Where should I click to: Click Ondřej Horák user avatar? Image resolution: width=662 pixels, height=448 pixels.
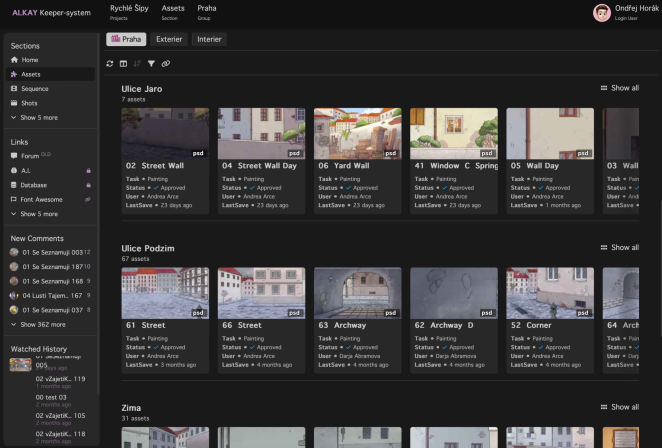[602, 13]
